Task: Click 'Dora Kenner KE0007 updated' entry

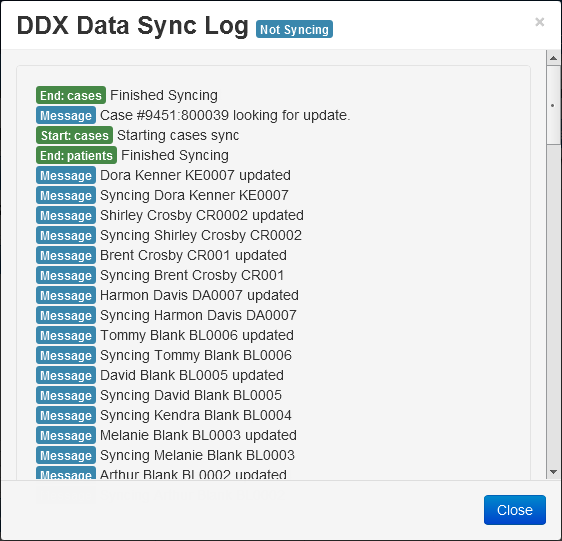Action: 195,175
